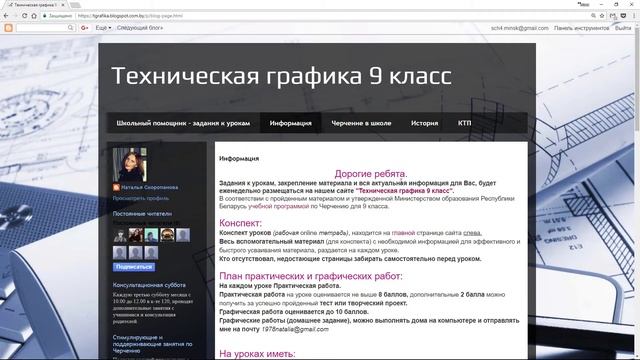Screen dimensions: 640x360
Task: Switch to the Черчение в школе tab
Action: pyautogui.click(x=361, y=123)
